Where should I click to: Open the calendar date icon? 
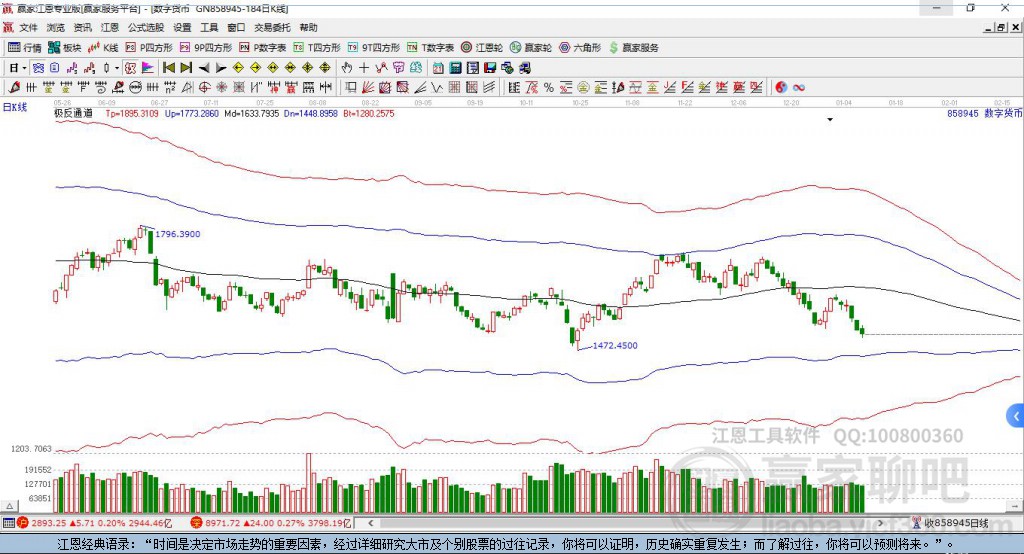(438, 68)
